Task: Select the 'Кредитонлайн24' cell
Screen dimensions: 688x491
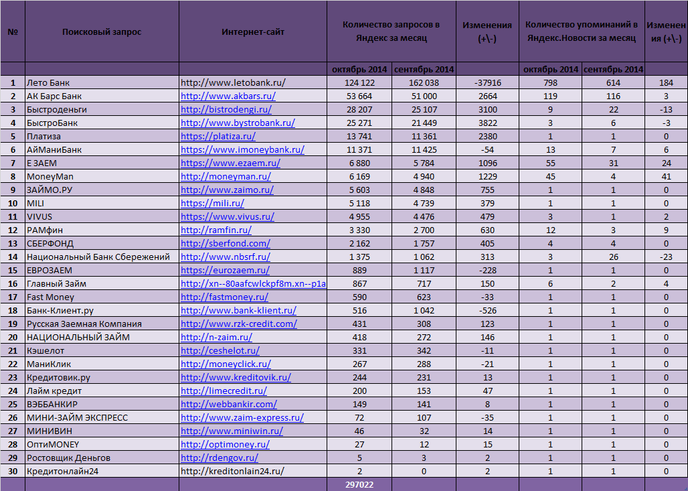Action: (x=102, y=471)
